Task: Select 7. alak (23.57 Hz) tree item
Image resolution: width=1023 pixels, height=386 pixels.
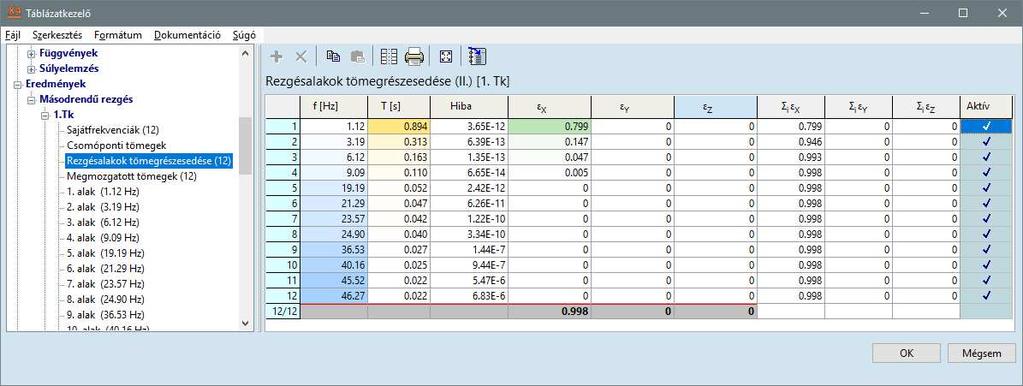Action: pyautogui.click(x=105, y=284)
